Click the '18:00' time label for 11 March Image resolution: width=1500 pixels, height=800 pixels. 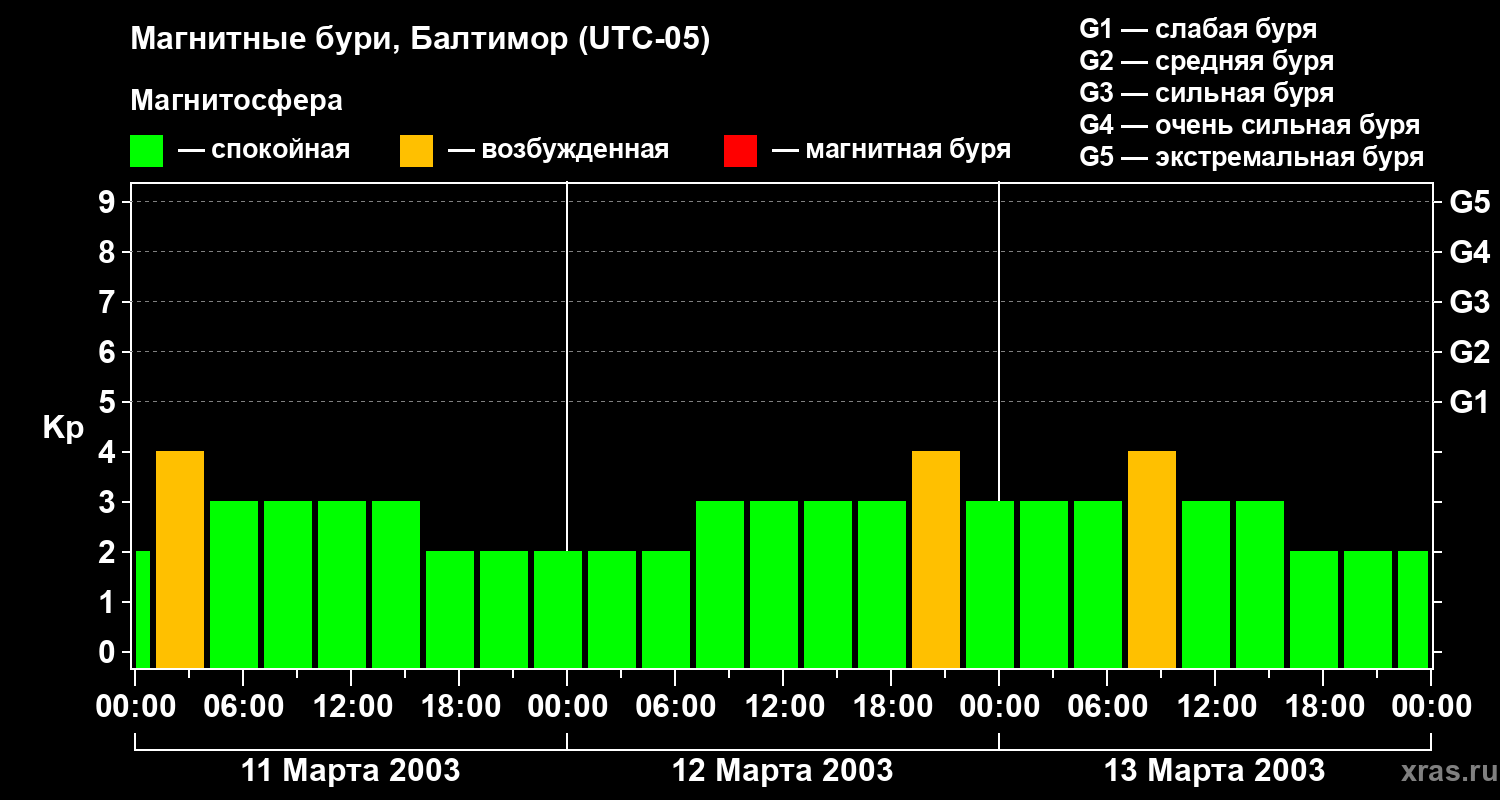tap(459, 707)
